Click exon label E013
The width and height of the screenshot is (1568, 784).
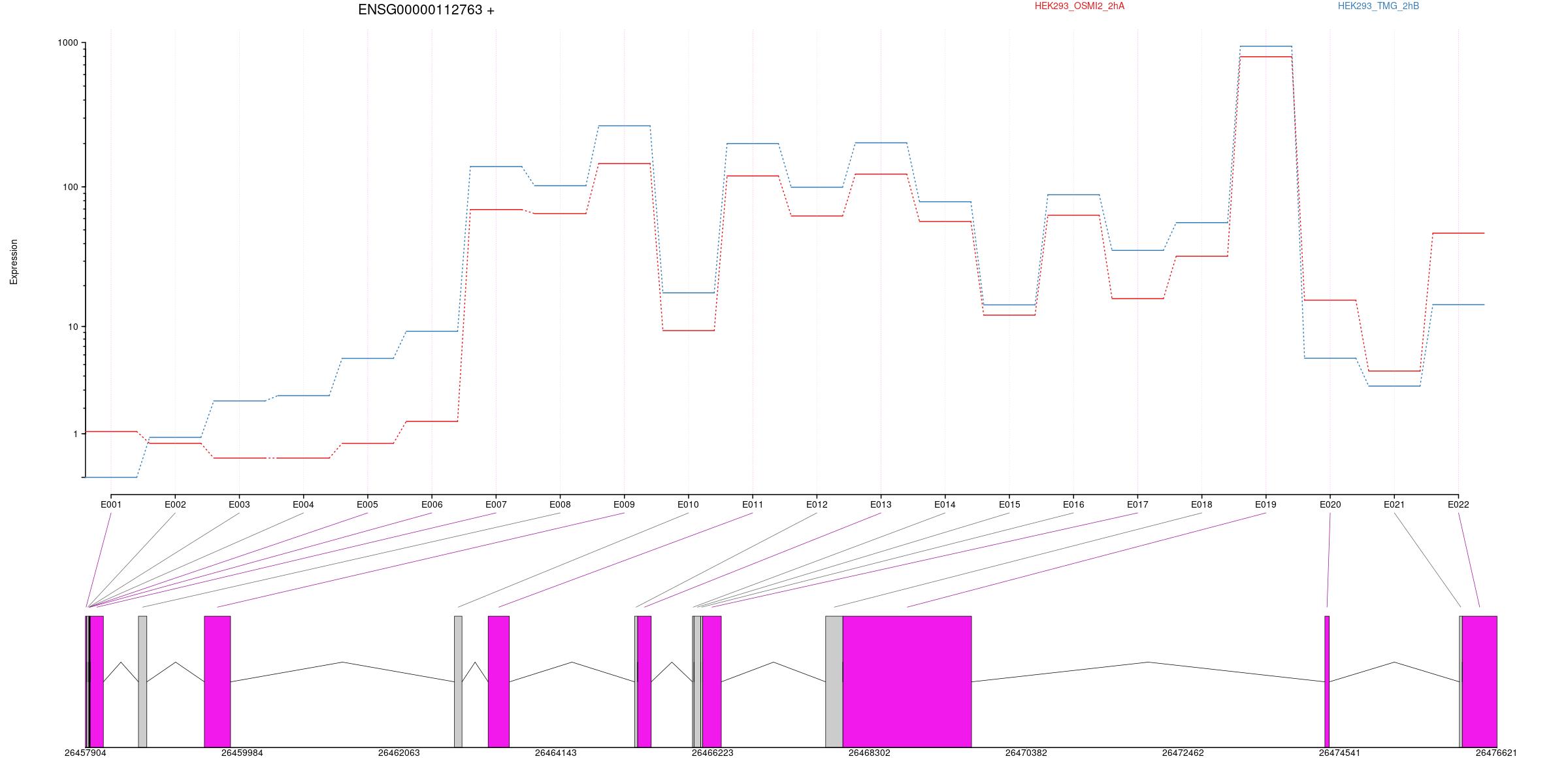(881, 504)
